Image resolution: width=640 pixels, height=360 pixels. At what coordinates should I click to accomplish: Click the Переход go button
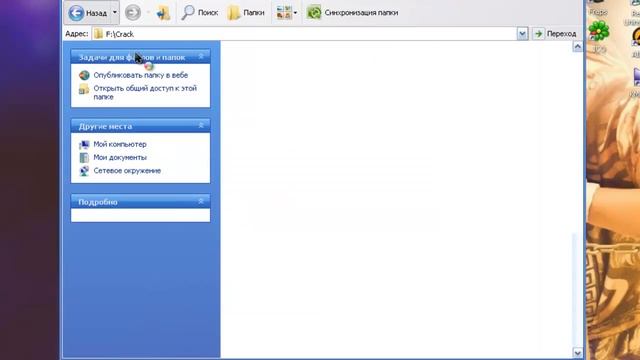[x=556, y=34]
